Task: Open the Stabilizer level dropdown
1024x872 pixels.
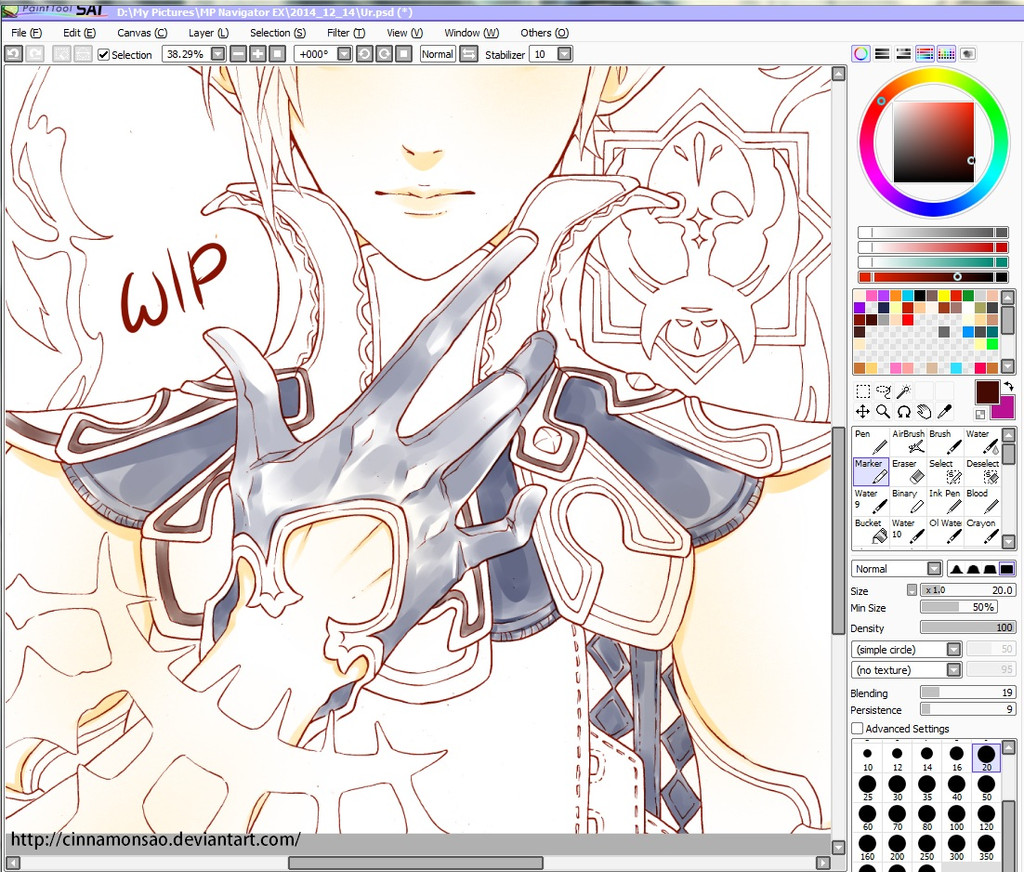Action: (x=565, y=54)
